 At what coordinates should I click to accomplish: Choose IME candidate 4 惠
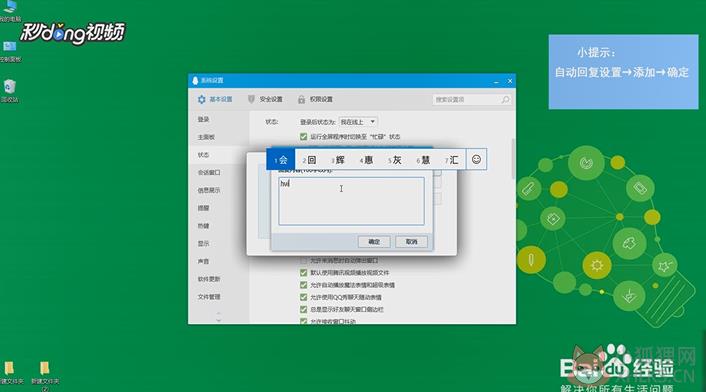pos(367,160)
